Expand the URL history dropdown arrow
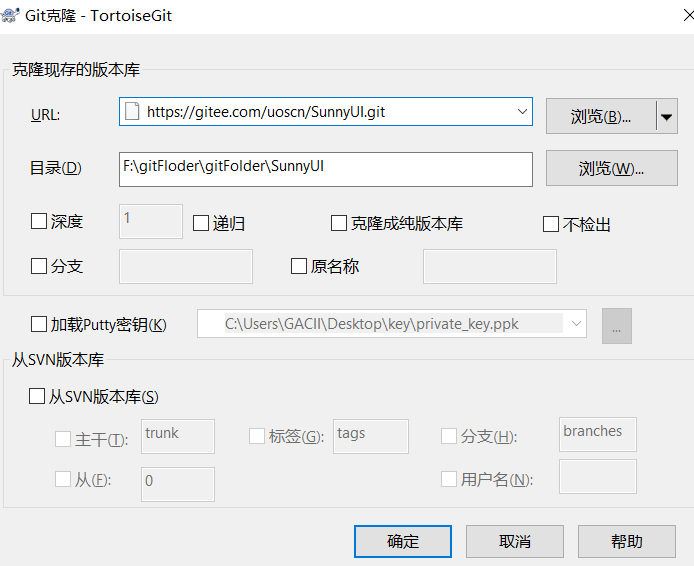The width and height of the screenshot is (694, 566). 522,112
